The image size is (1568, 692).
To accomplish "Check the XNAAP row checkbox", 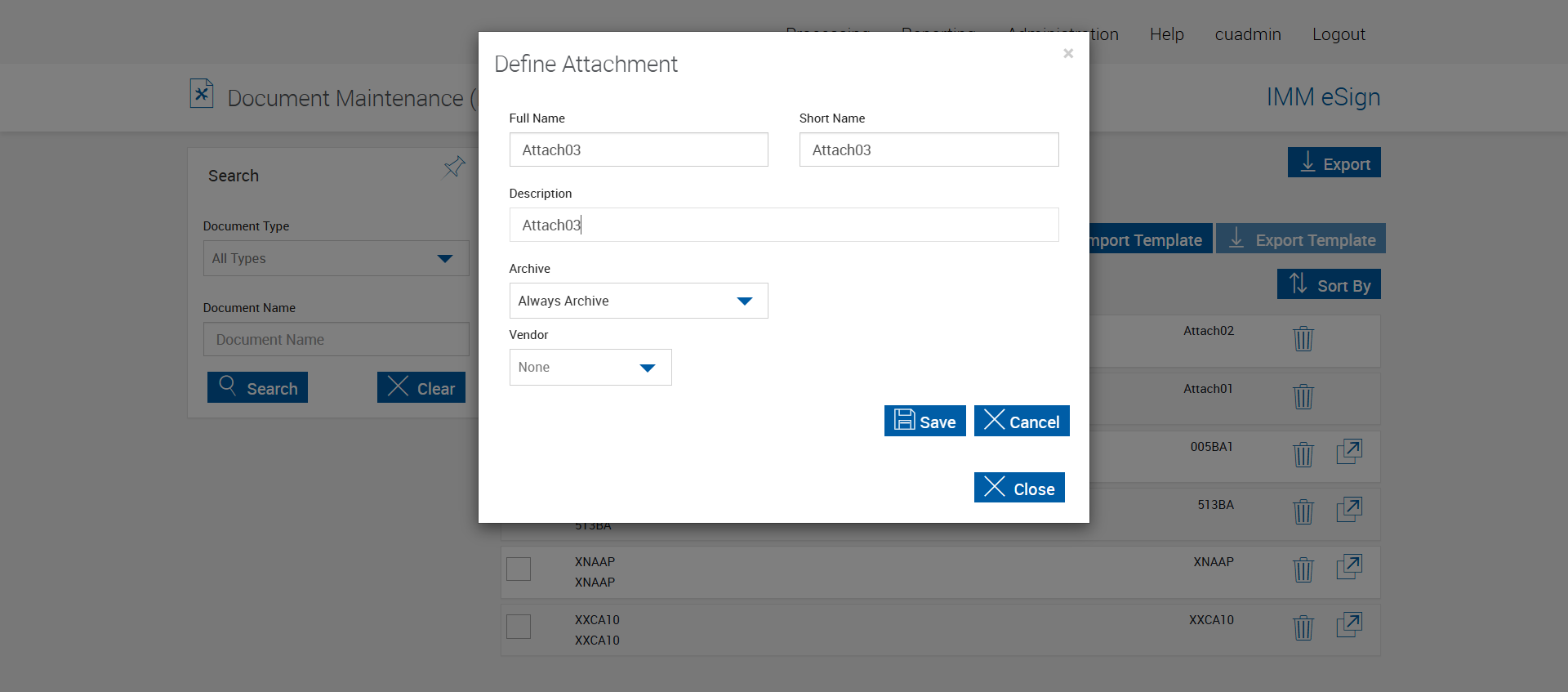I will click(x=519, y=569).
